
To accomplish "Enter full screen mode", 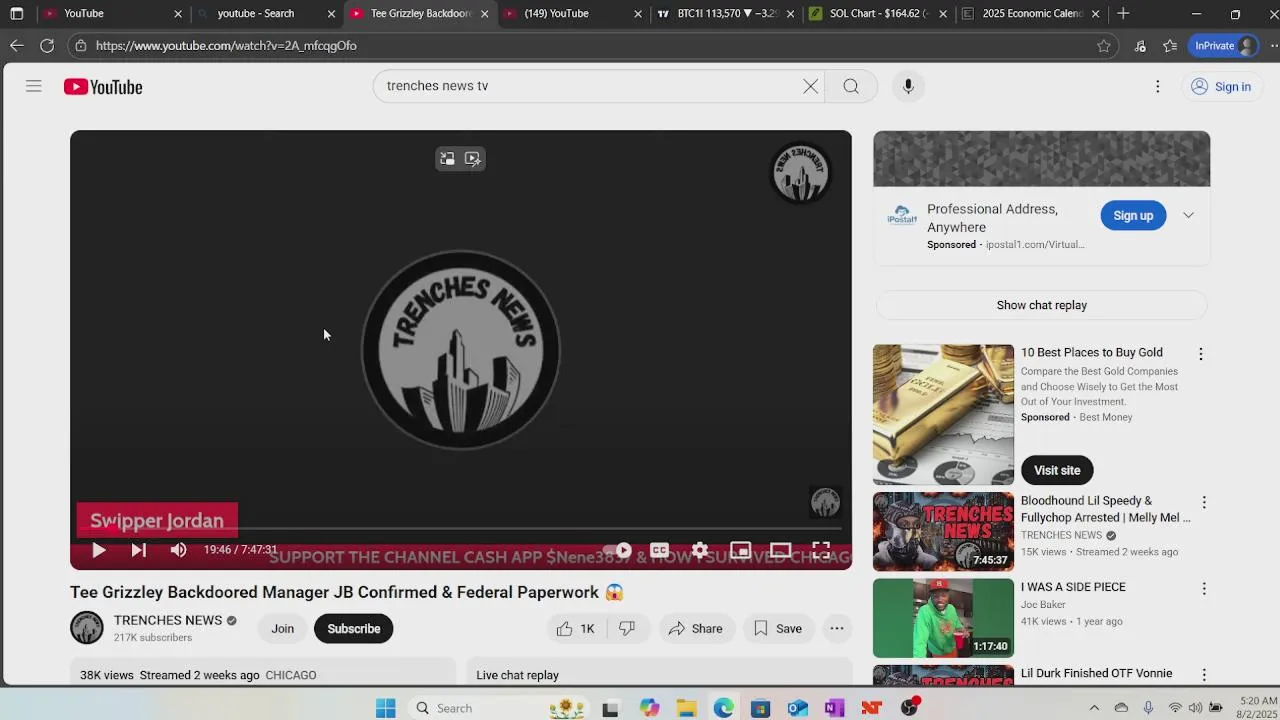I will click(821, 550).
